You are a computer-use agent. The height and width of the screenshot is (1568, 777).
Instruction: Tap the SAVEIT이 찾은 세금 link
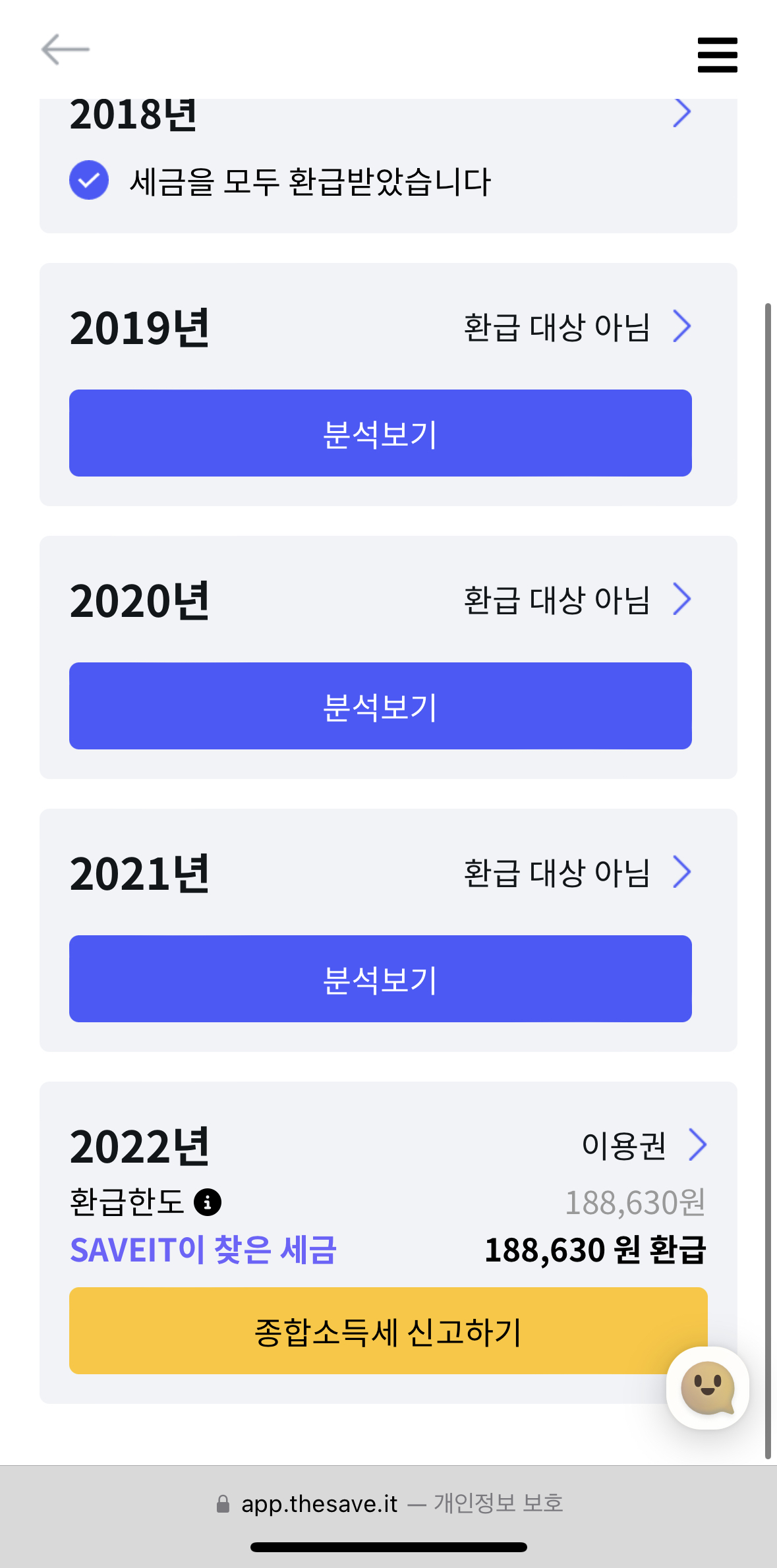click(203, 1250)
